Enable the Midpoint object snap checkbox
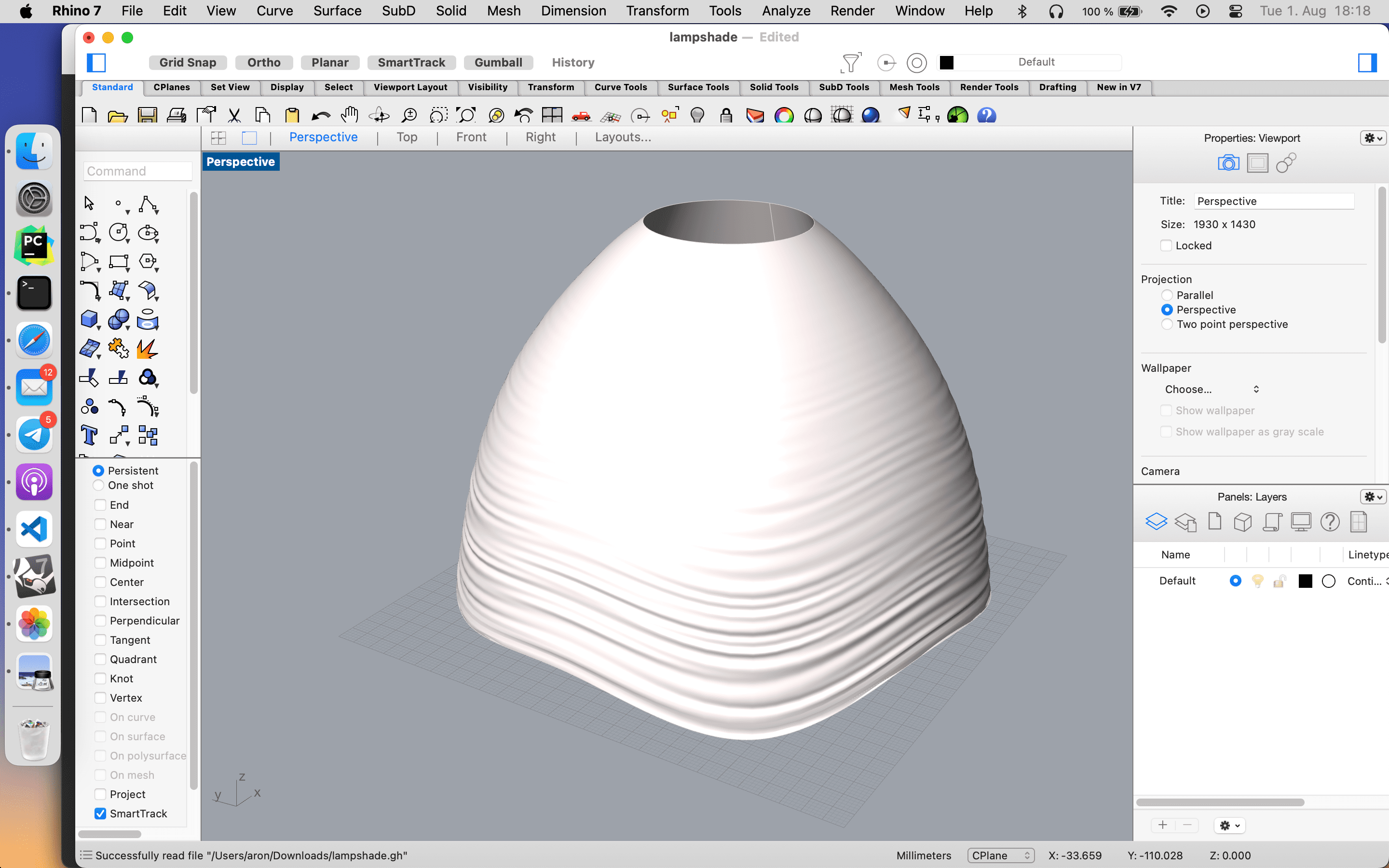Screen dimensions: 1389x868 pos(100,563)
